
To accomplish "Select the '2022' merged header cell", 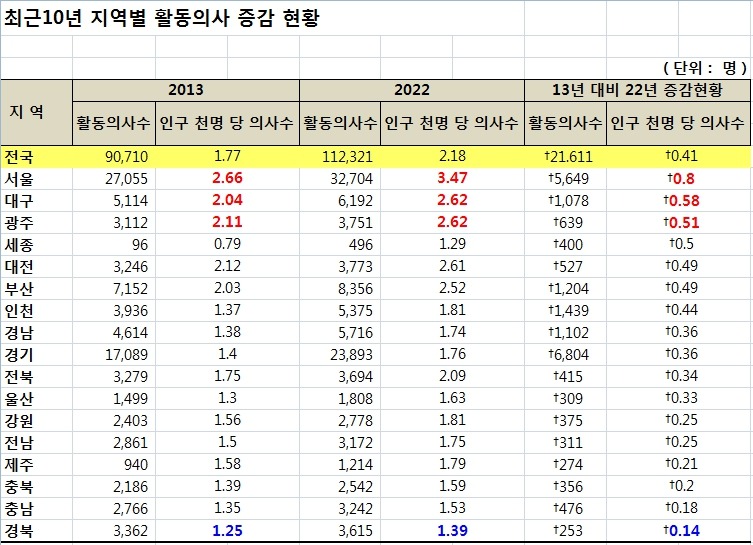I will (x=412, y=90).
